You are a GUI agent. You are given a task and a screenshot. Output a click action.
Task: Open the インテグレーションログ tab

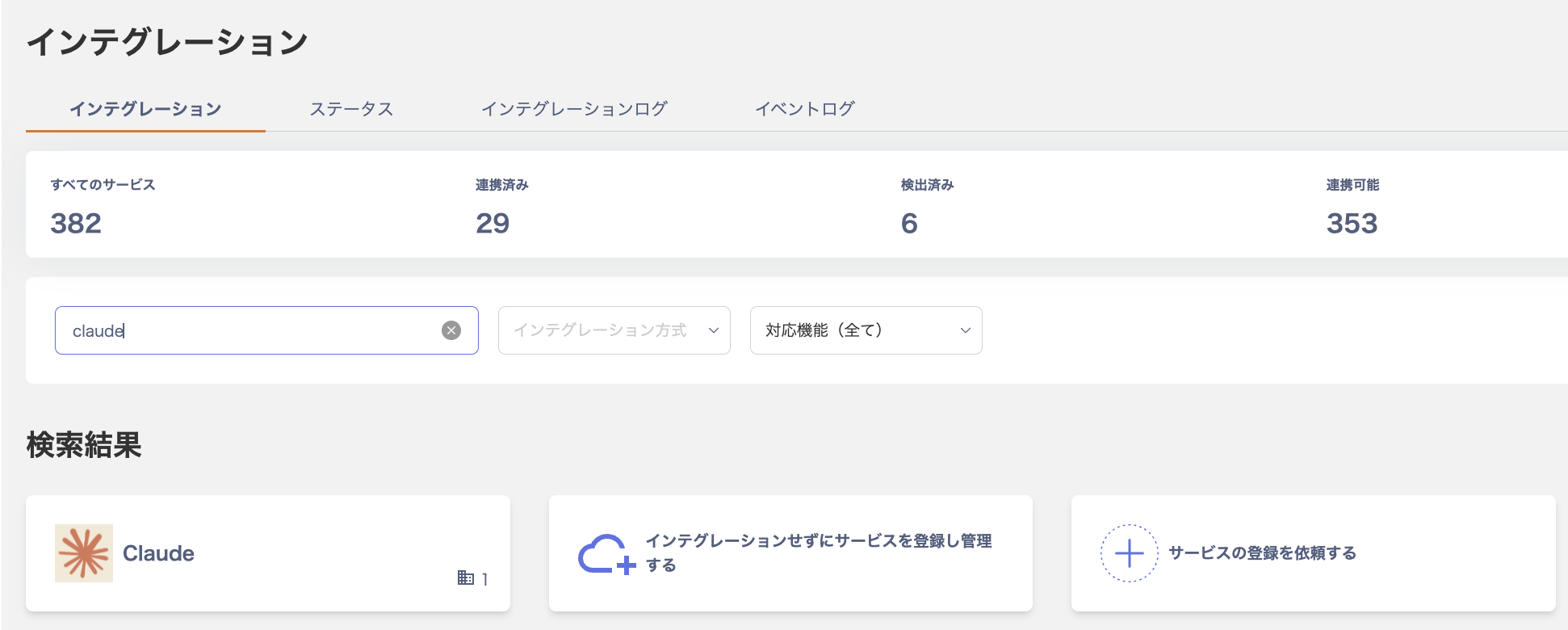(x=574, y=109)
